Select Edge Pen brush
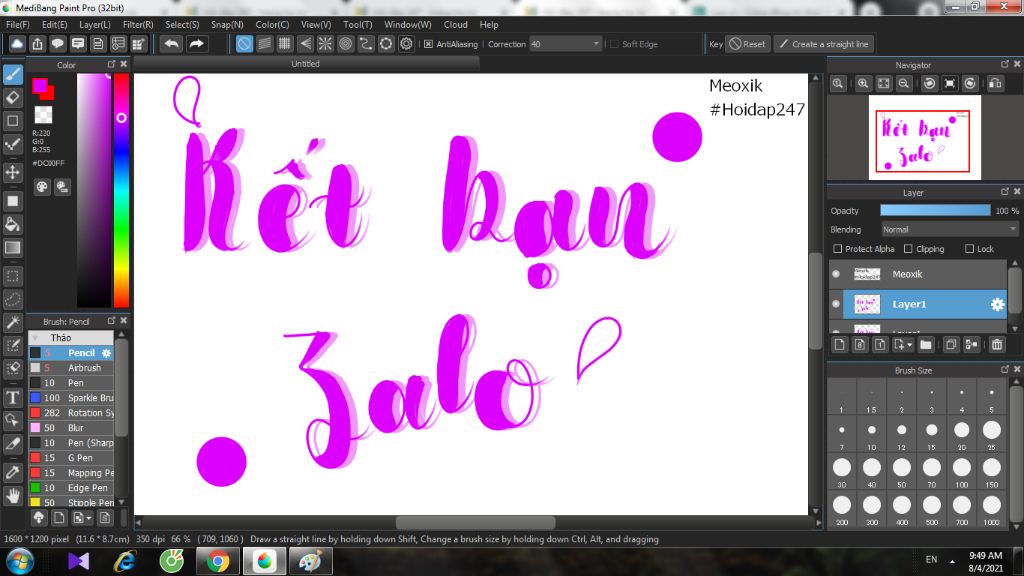The width and height of the screenshot is (1024, 576). coord(71,488)
